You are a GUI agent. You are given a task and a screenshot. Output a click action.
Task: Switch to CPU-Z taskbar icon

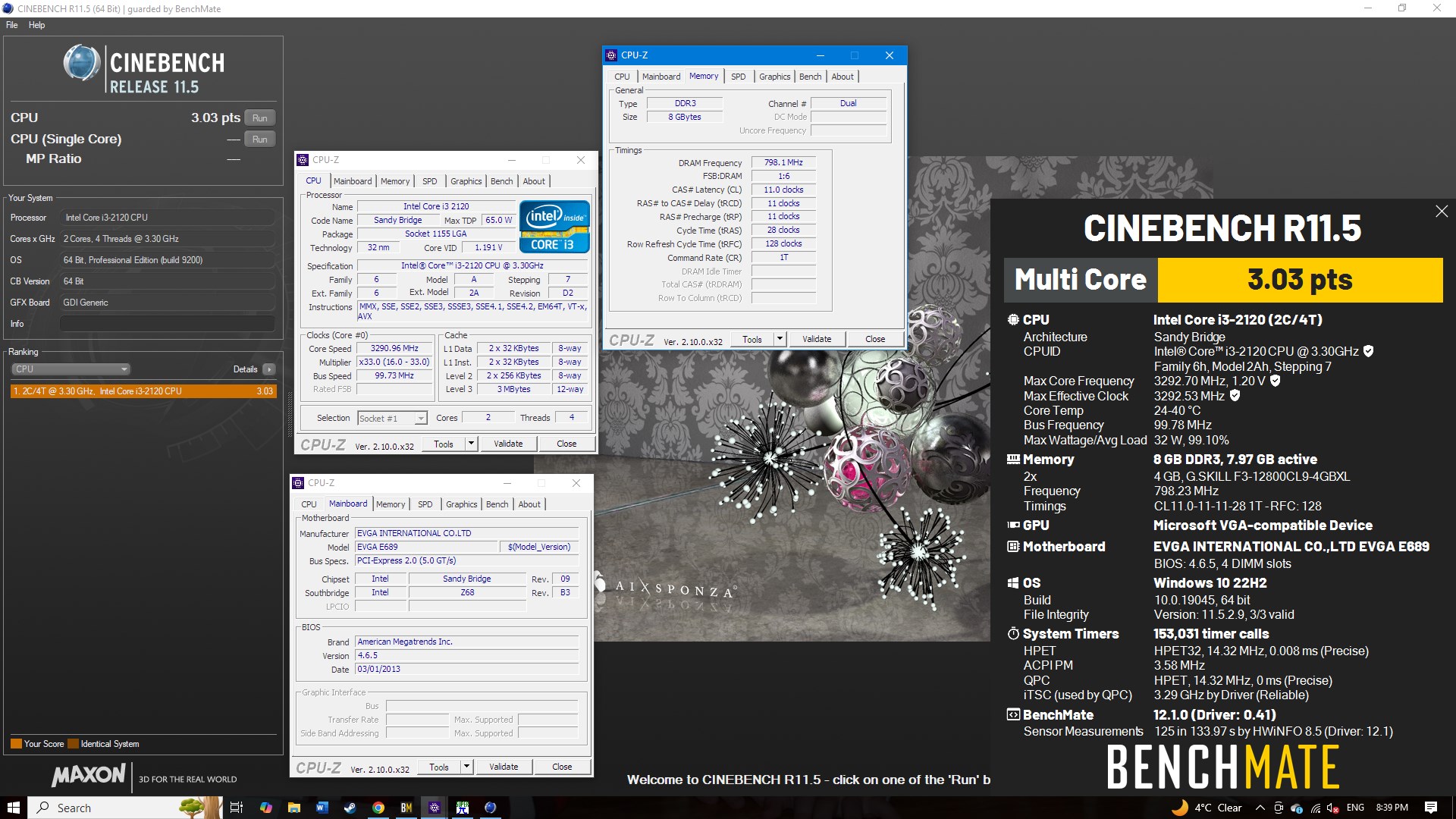point(434,808)
